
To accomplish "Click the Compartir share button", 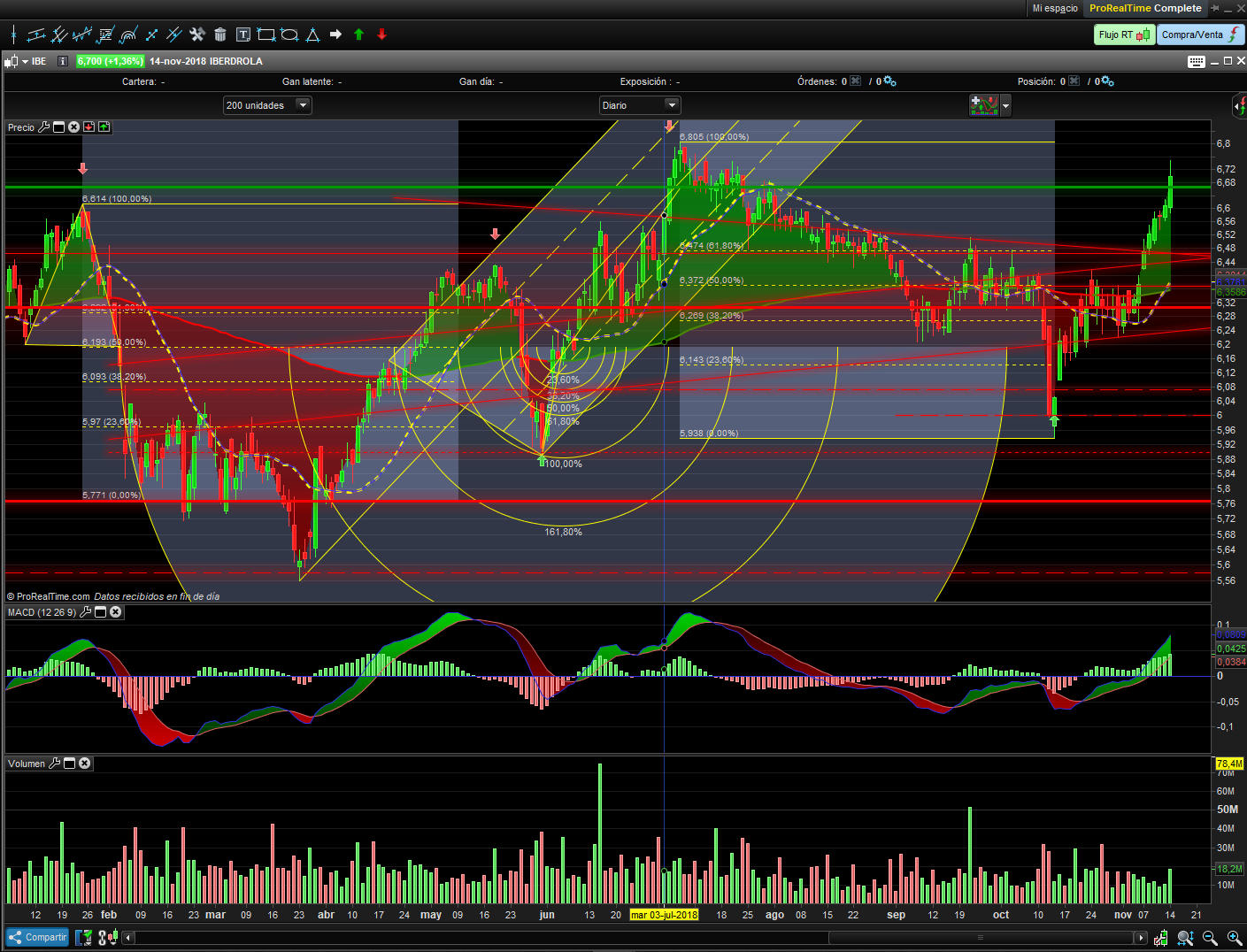I will point(37,938).
